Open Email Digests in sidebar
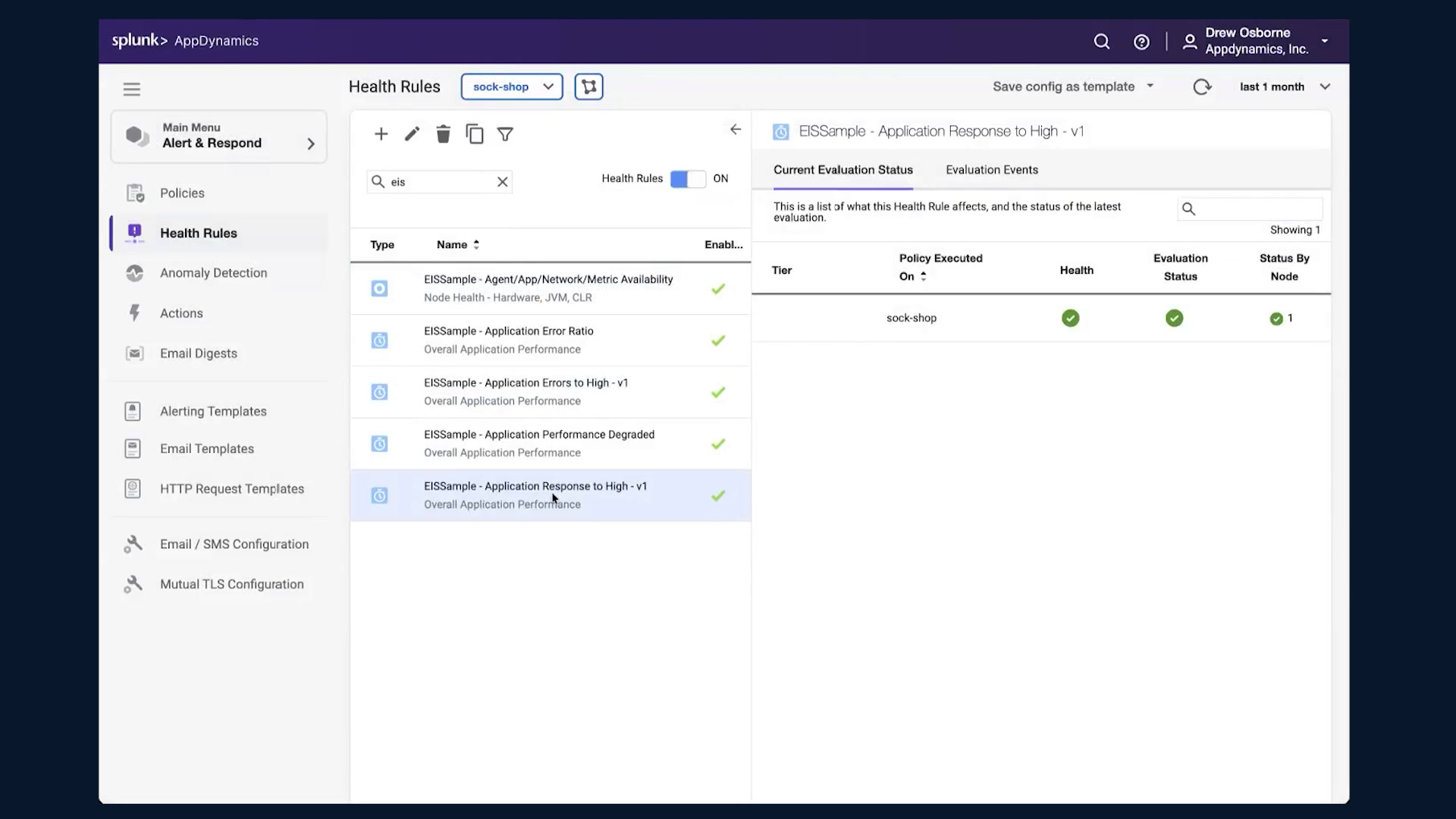This screenshot has width=1456, height=819. tap(199, 353)
